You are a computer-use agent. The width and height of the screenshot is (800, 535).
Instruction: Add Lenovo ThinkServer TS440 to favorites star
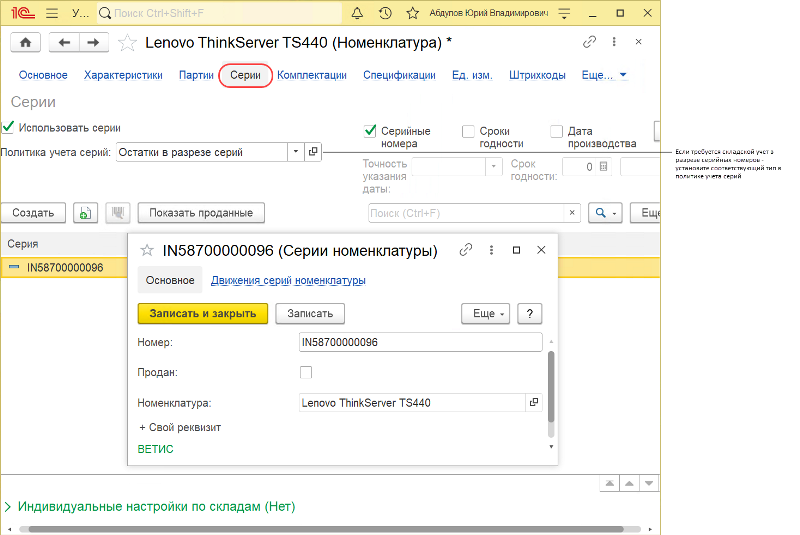coord(127,43)
